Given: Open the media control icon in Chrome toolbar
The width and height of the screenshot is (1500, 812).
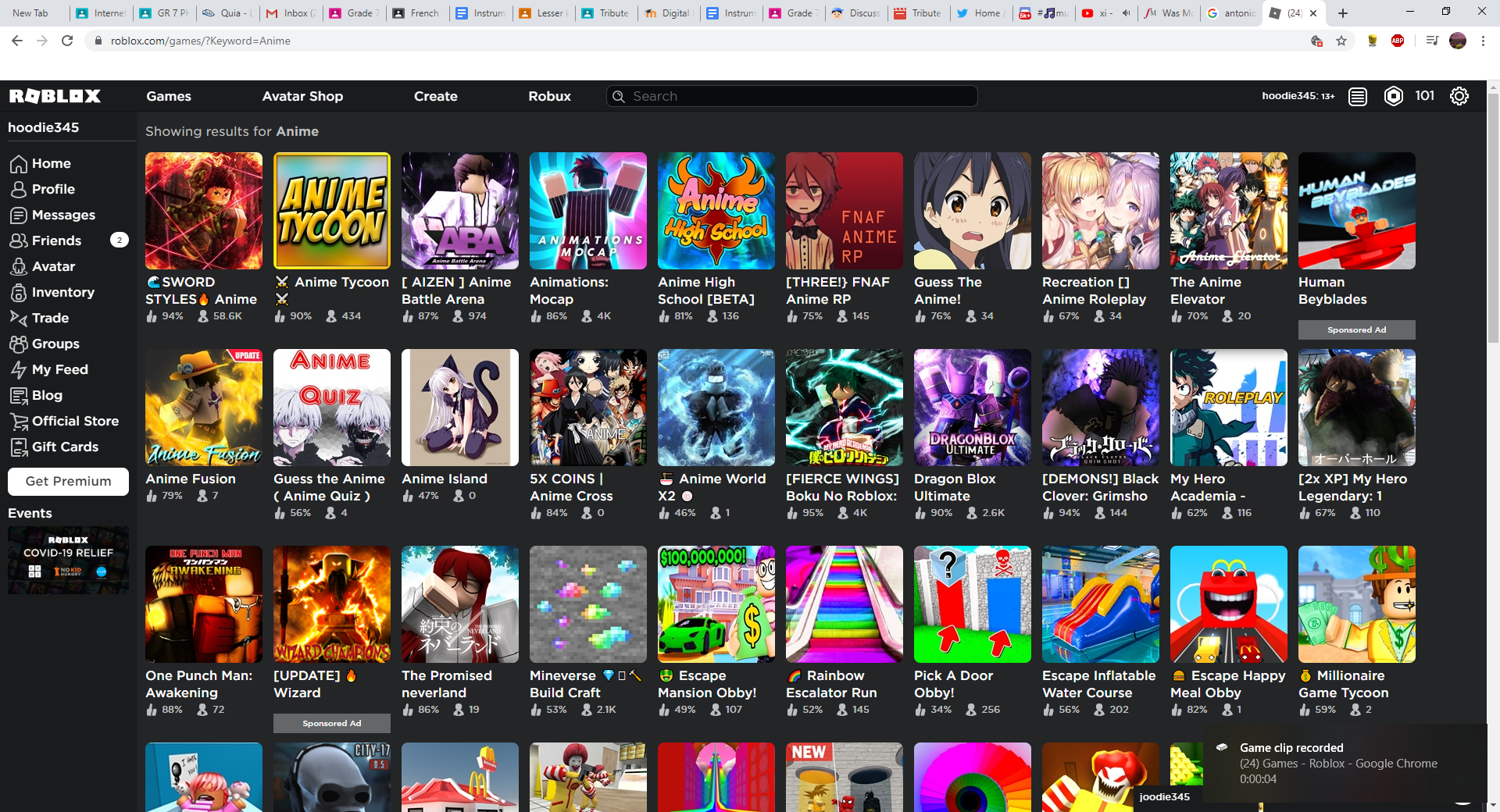Looking at the screenshot, I should 1432,41.
